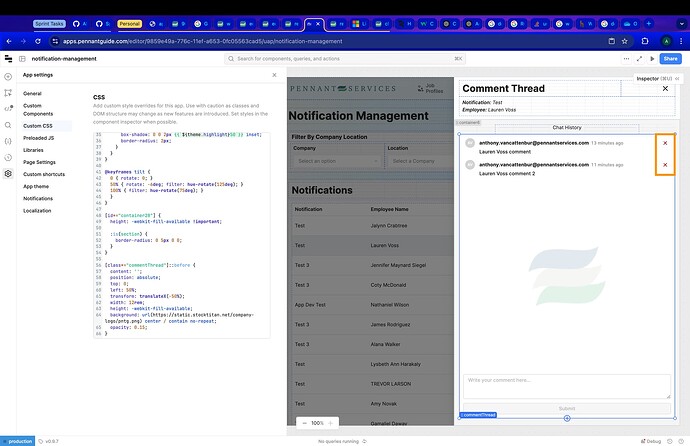
Task: Click the blue Share button
Action: (x=670, y=58)
